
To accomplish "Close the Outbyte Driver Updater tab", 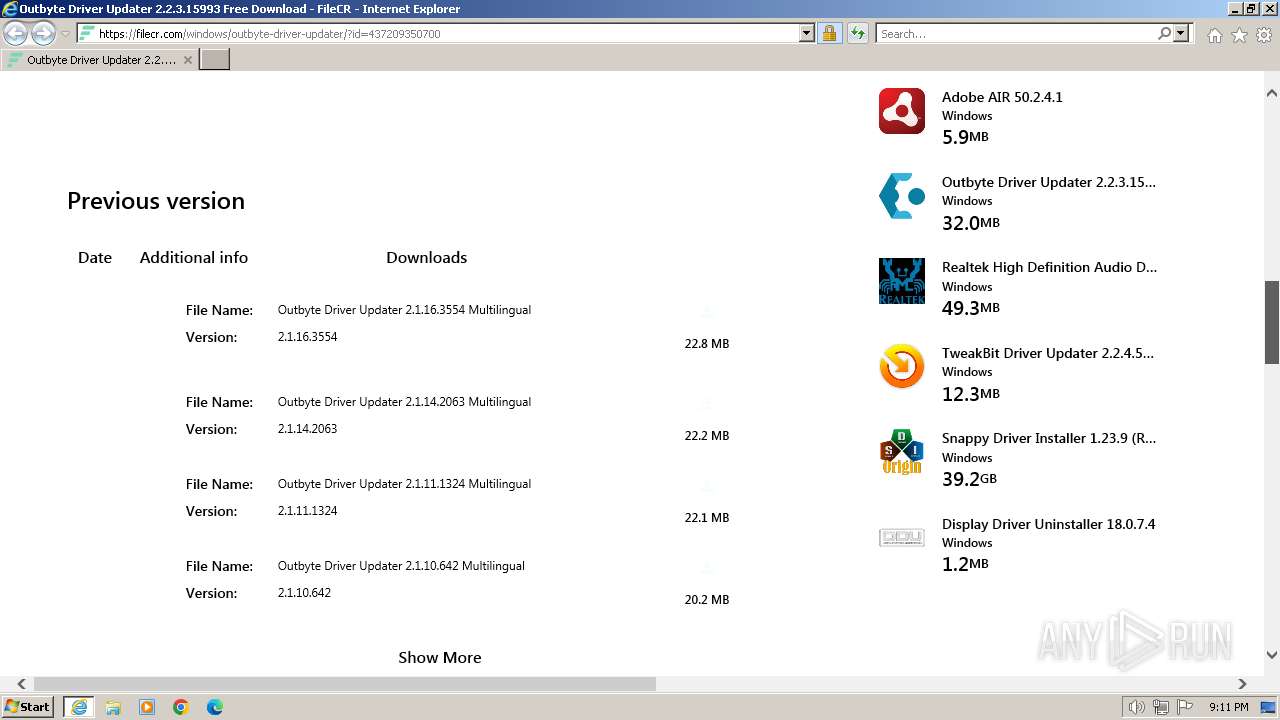I will [x=188, y=60].
